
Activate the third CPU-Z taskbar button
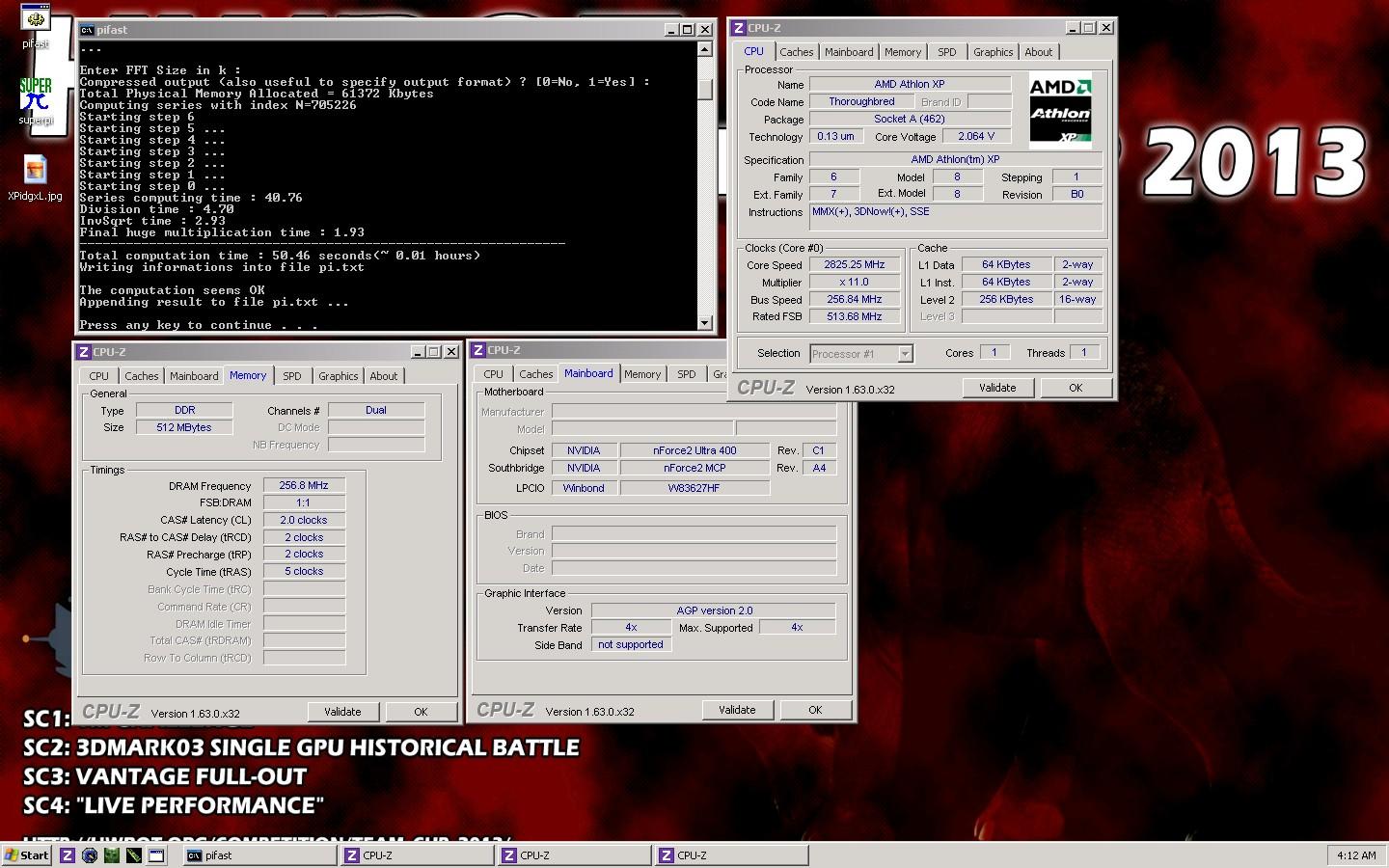731,855
